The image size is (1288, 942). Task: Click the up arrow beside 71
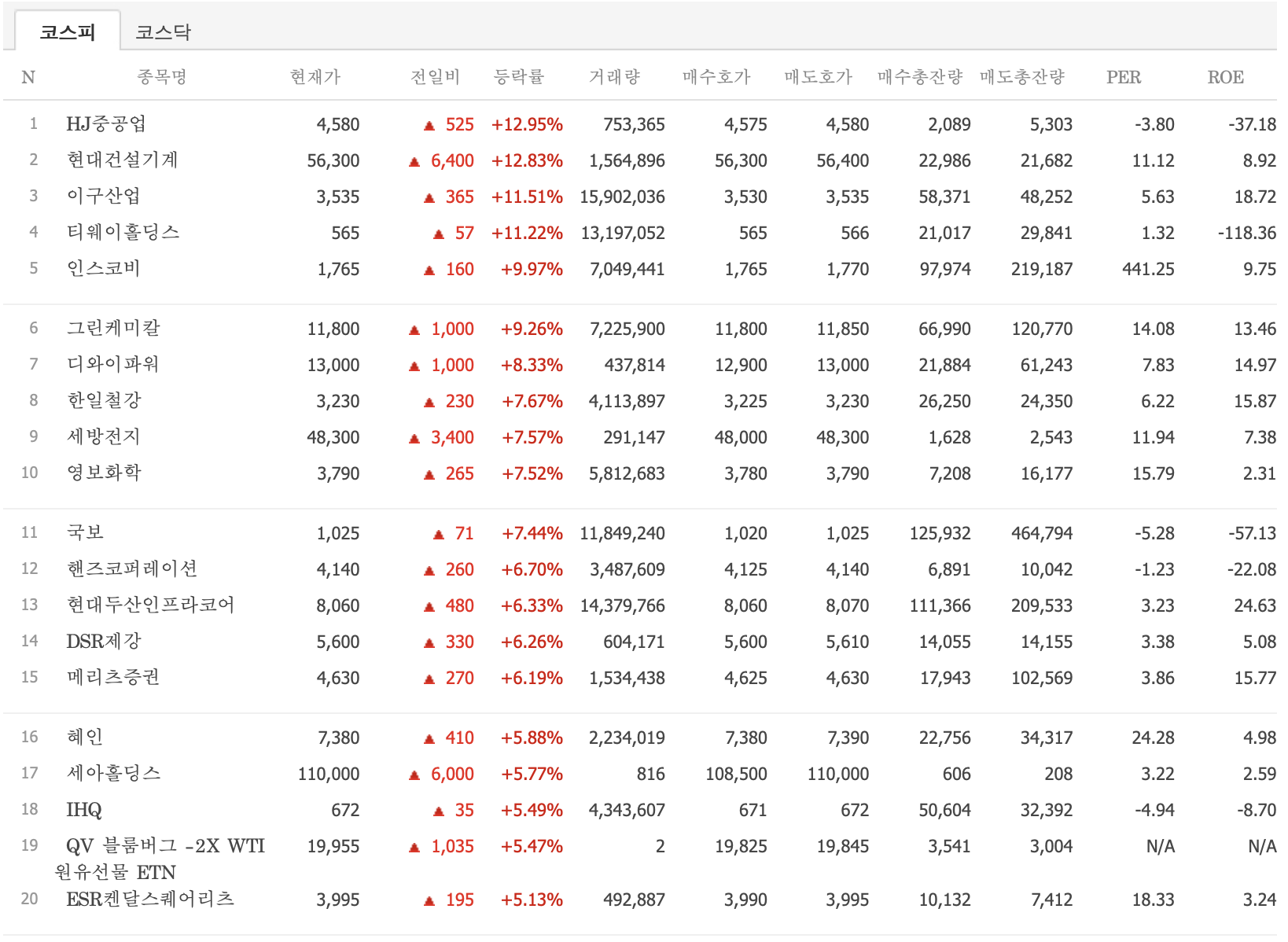(x=439, y=534)
